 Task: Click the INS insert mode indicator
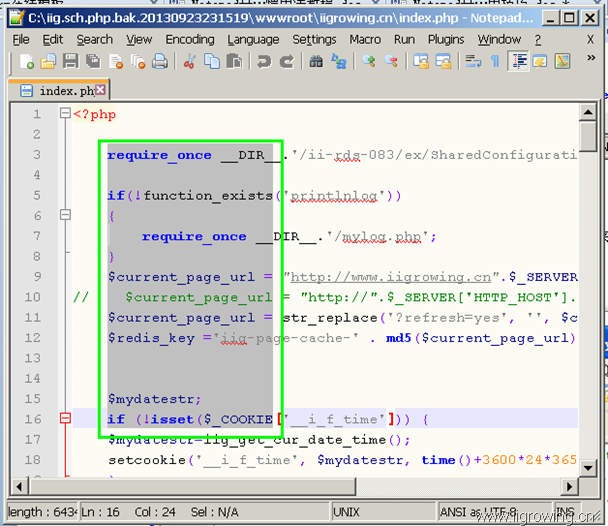566,512
